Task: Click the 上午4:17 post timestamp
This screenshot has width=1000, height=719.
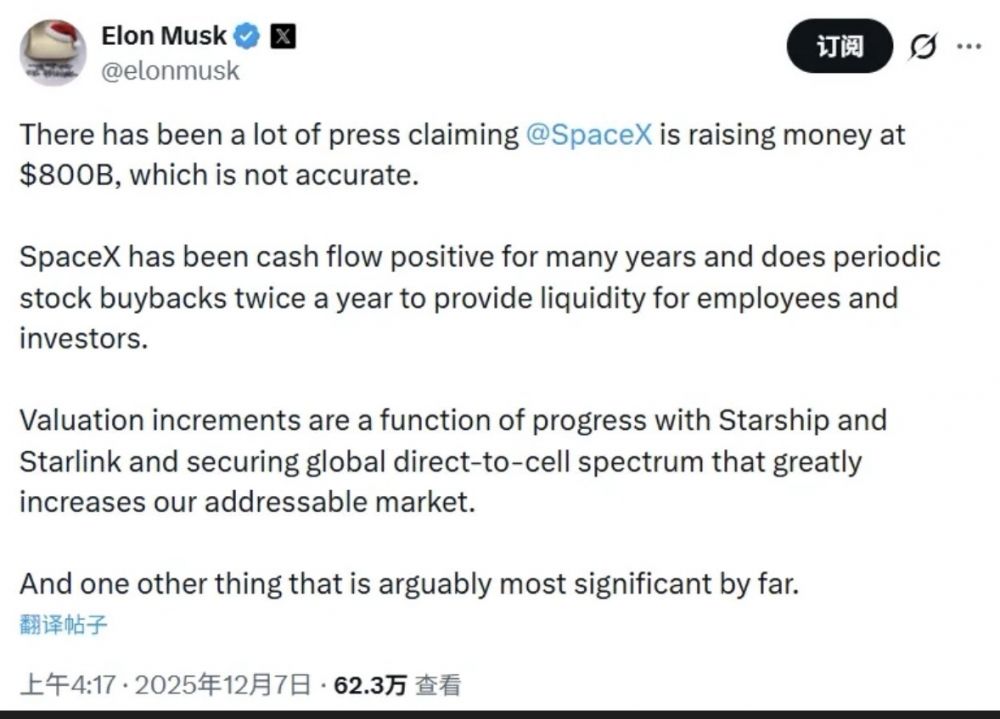Action: click(67, 685)
